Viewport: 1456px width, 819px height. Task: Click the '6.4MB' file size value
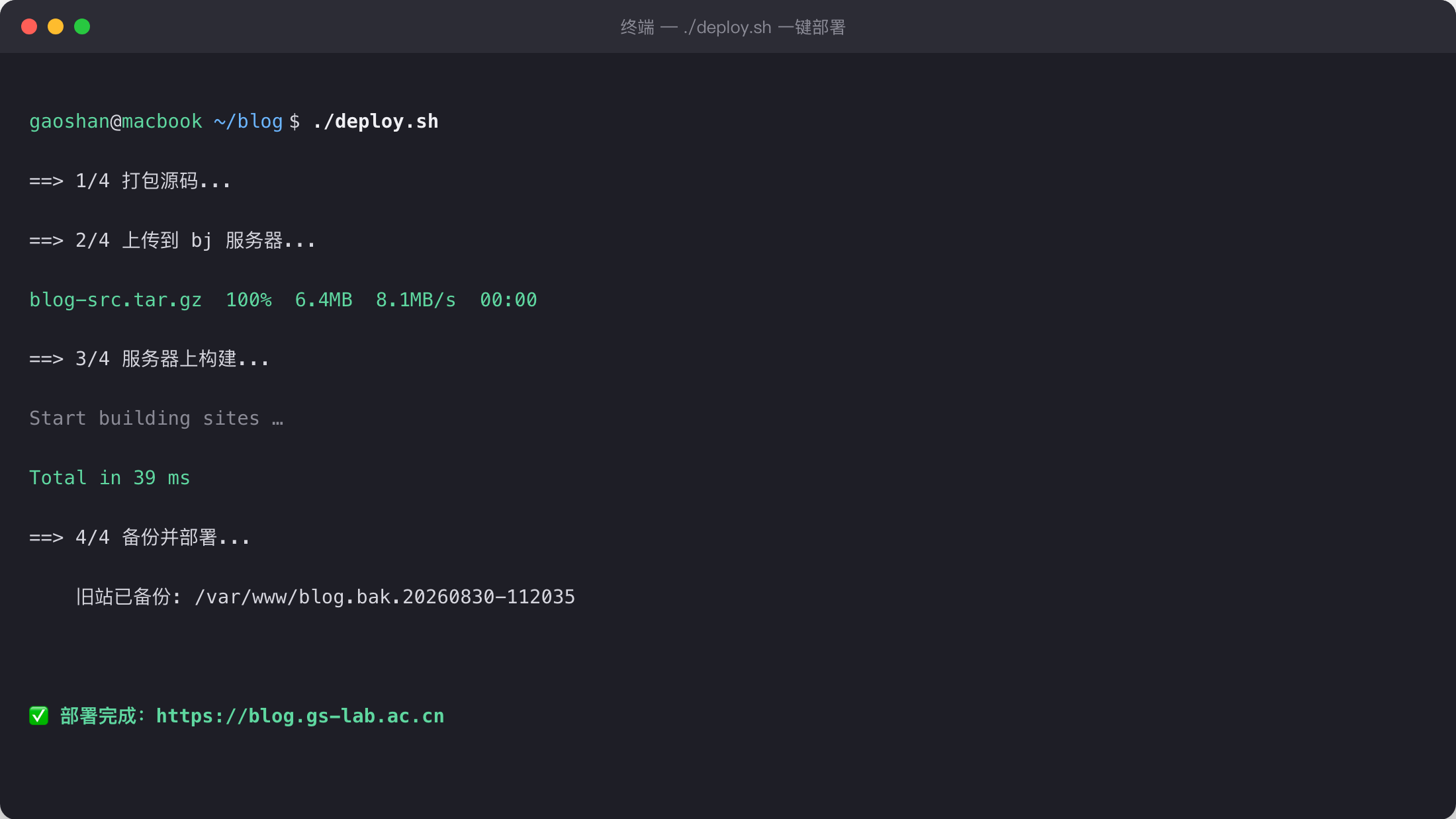(324, 300)
